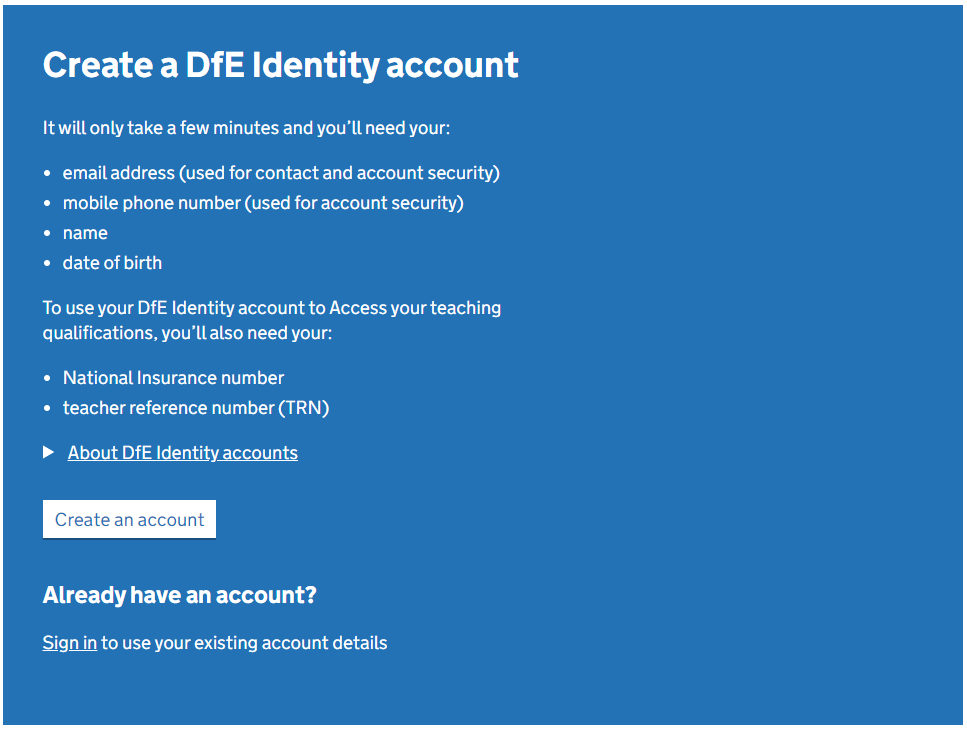967x730 pixels.
Task: Click the bullet point beside email address
Action: pyautogui.click(x=46, y=172)
